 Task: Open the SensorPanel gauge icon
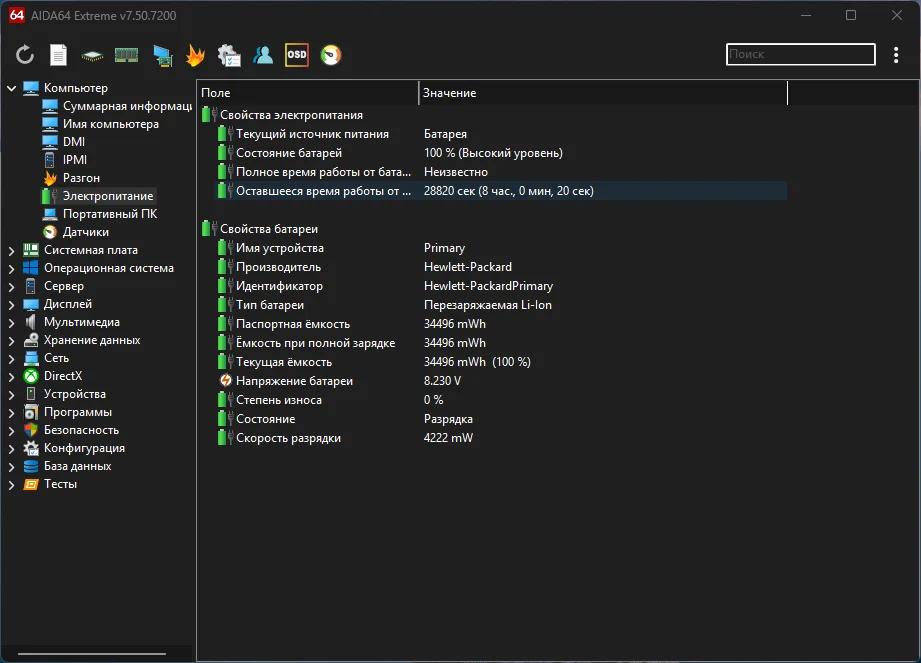(x=331, y=55)
